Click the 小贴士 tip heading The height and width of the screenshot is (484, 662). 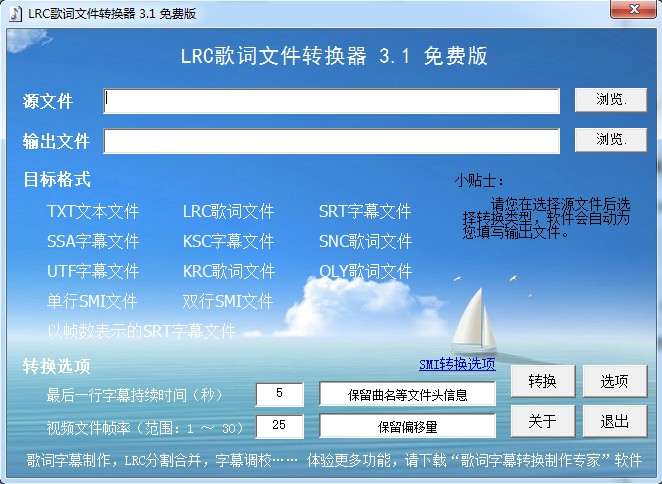click(479, 181)
